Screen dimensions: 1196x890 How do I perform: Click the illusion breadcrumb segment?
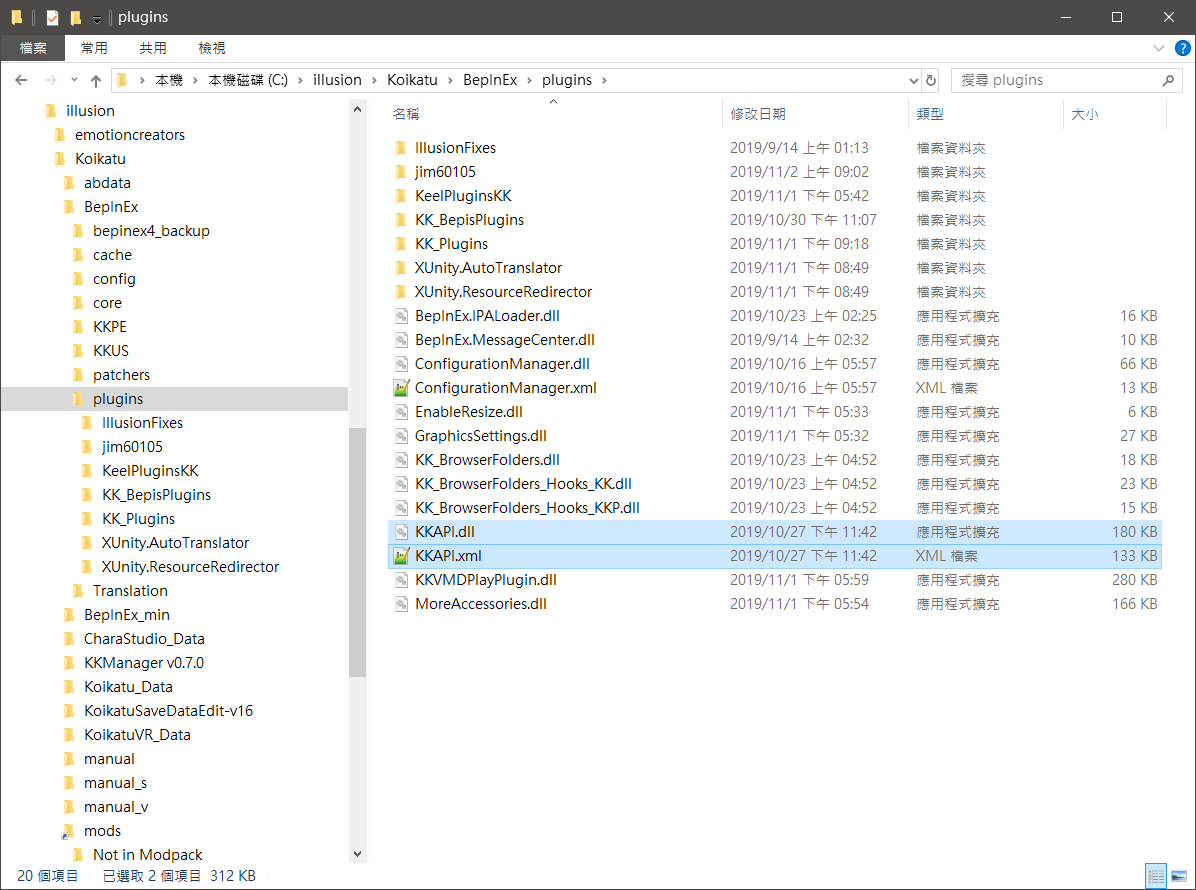337,80
